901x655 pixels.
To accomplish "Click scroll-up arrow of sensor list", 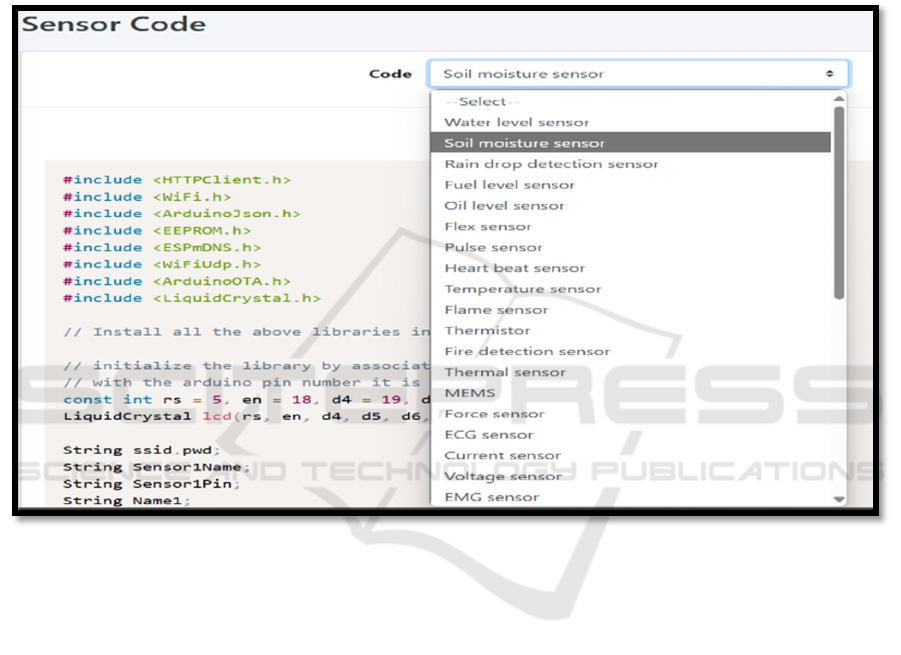I will coord(839,99).
